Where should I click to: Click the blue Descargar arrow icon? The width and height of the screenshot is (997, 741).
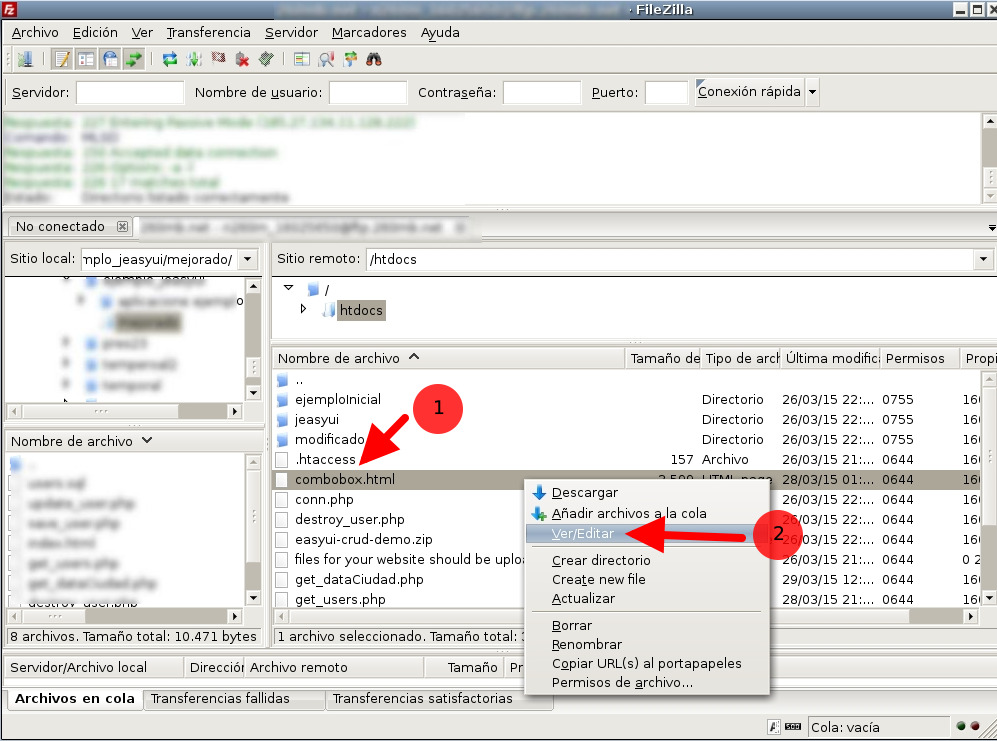539,492
